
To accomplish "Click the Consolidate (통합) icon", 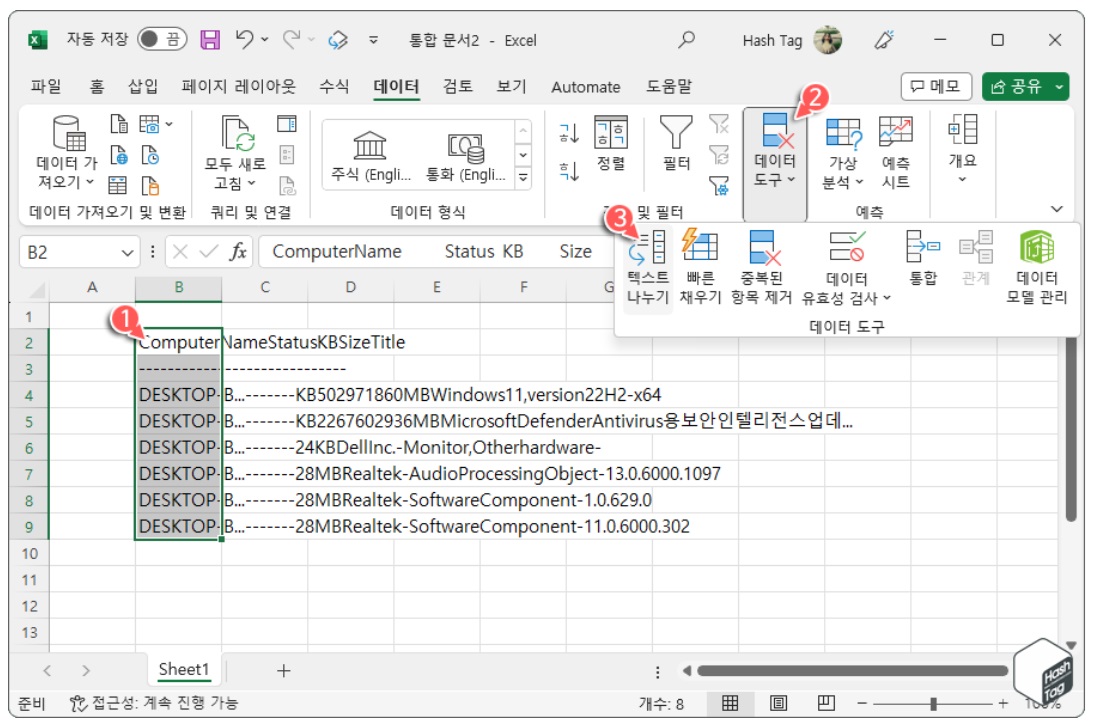I will 923,258.
